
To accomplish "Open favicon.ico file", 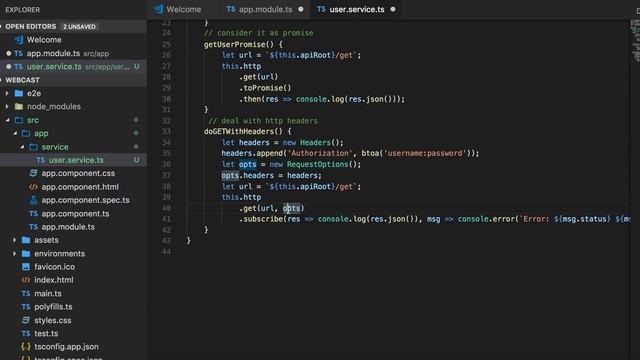I will [x=54, y=267].
